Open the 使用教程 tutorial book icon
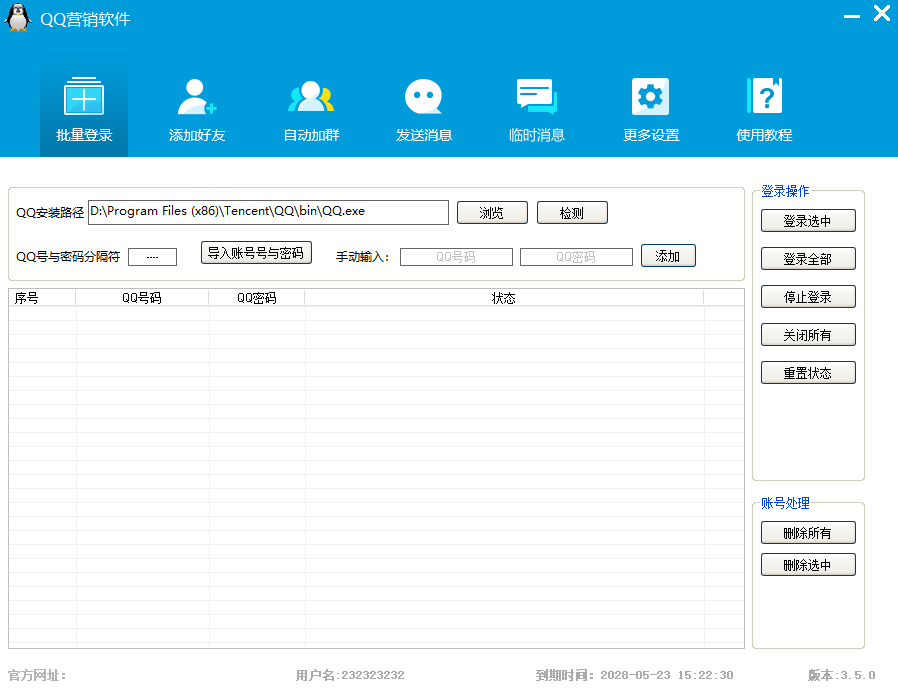 click(764, 97)
